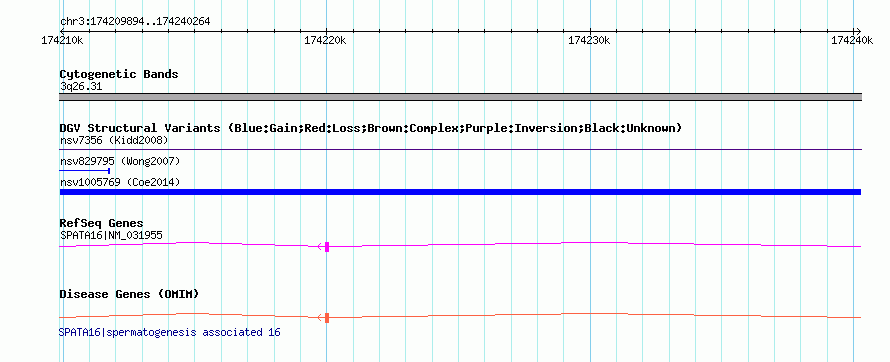Click the orange OMIM strand arrow
Viewport: 890px width, 362px height.
(321, 318)
